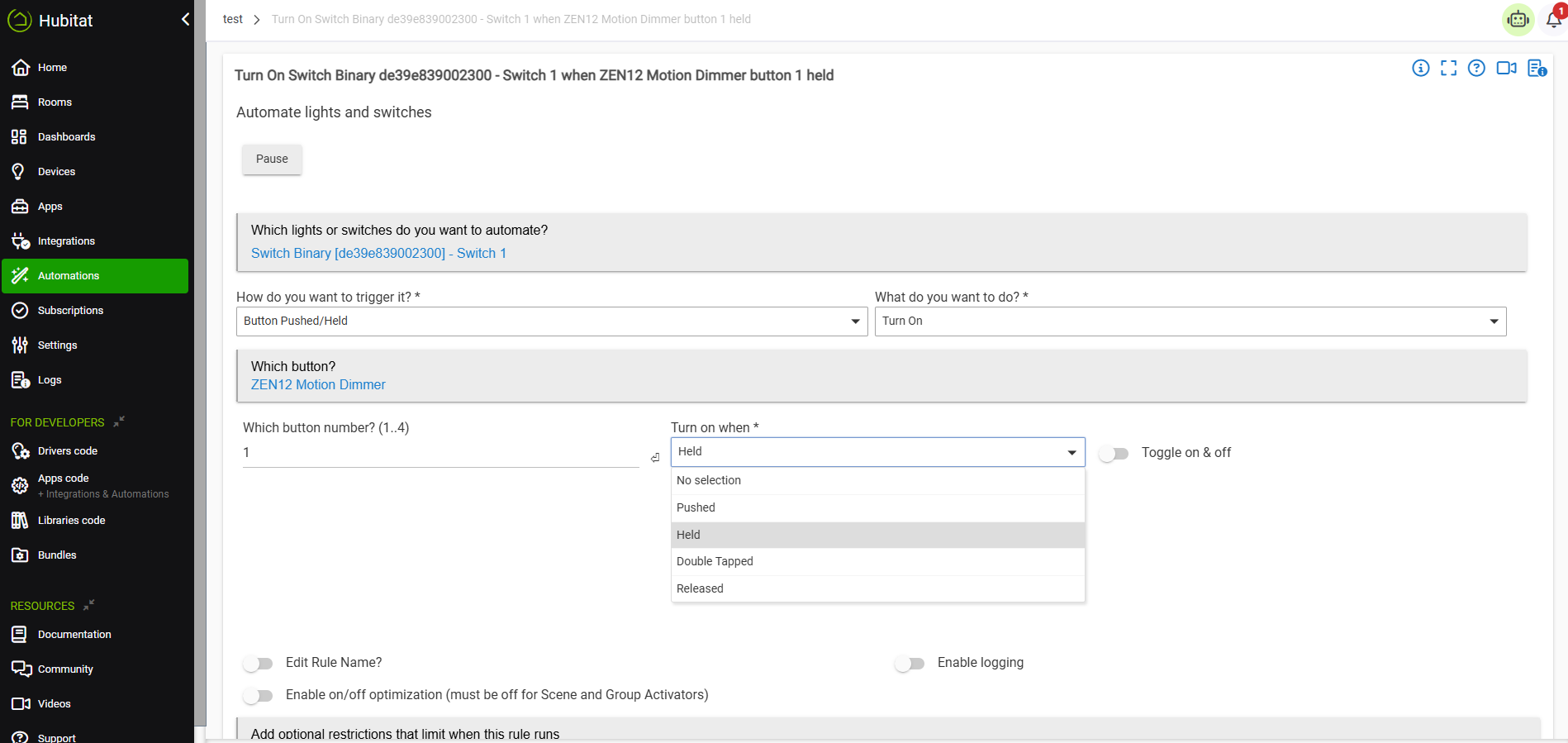
Task: Open the Logs icon in sidebar
Action: click(21, 380)
